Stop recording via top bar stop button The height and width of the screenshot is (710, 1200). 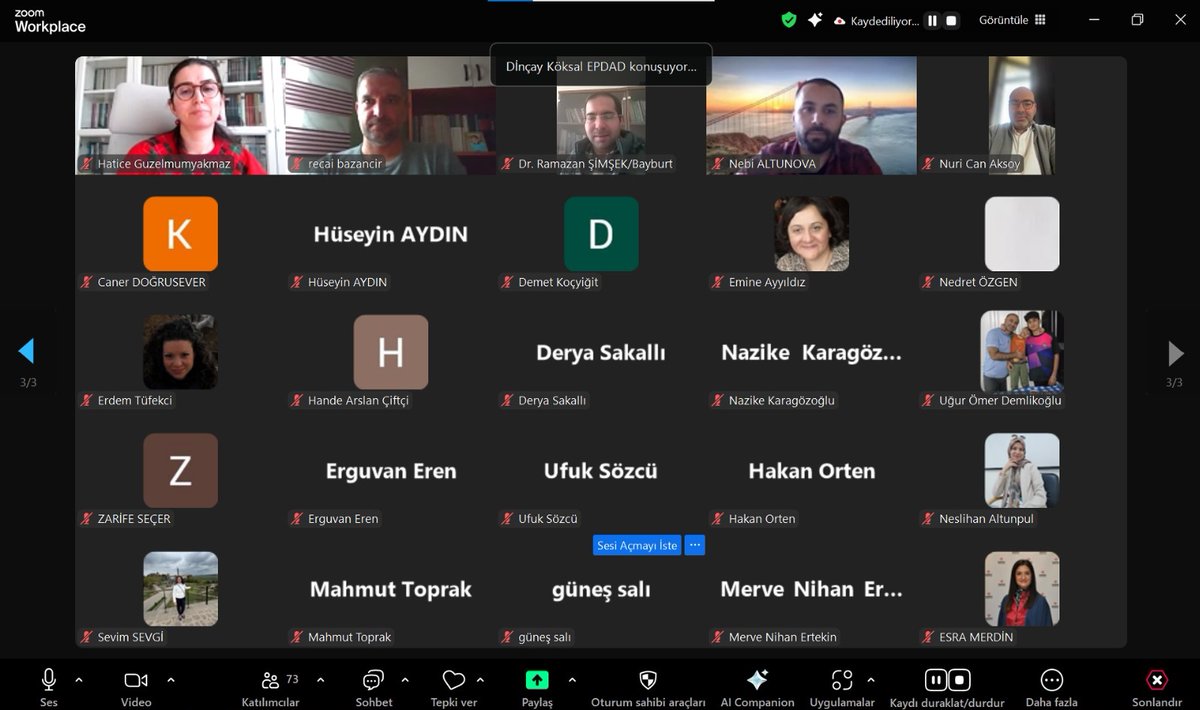[952, 20]
